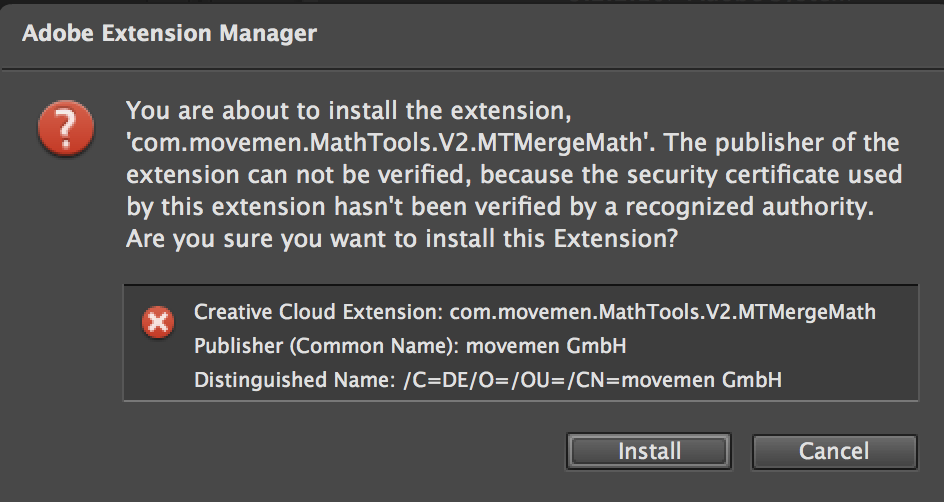This screenshot has width=944, height=502.
Task: Click the 'Creative Cloud Extension:' label
Action: point(318,312)
